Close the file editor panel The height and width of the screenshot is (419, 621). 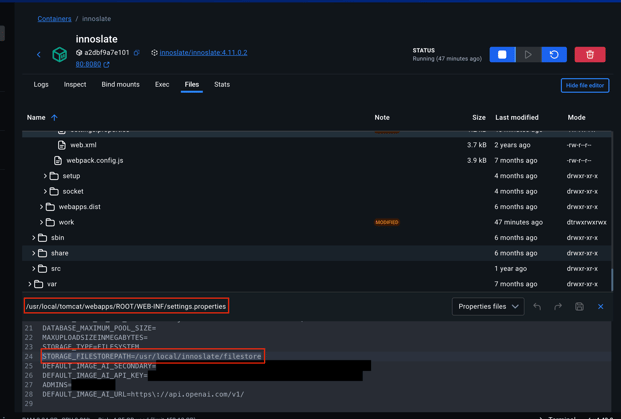pyautogui.click(x=600, y=307)
